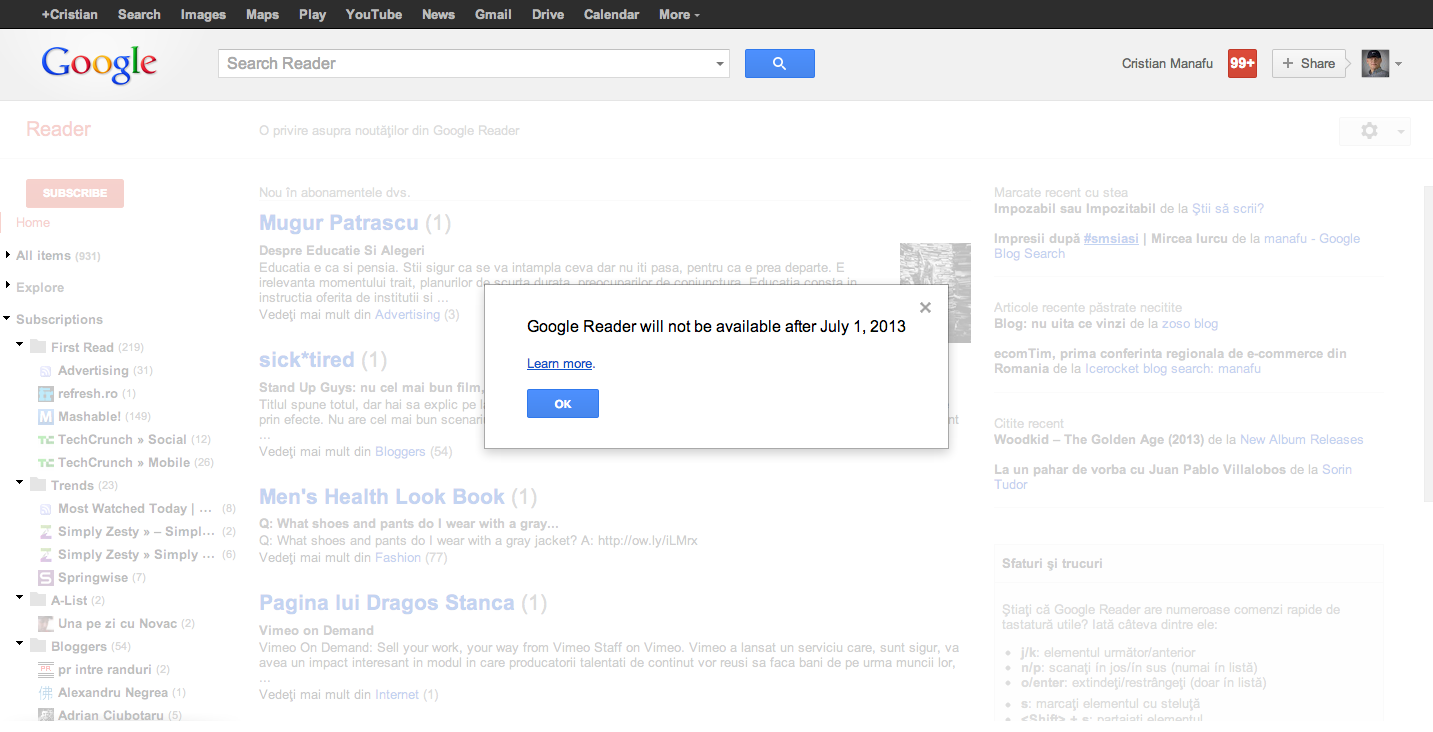Click the Google logo
1433x732 pixels.
(x=99, y=64)
